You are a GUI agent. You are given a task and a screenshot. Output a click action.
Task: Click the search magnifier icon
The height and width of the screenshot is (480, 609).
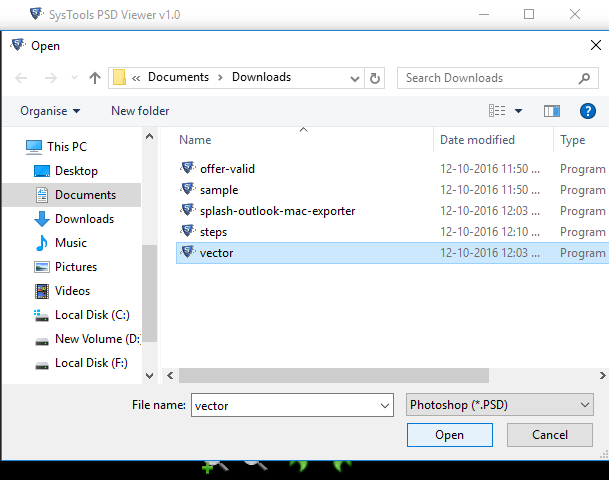[584, 78]
